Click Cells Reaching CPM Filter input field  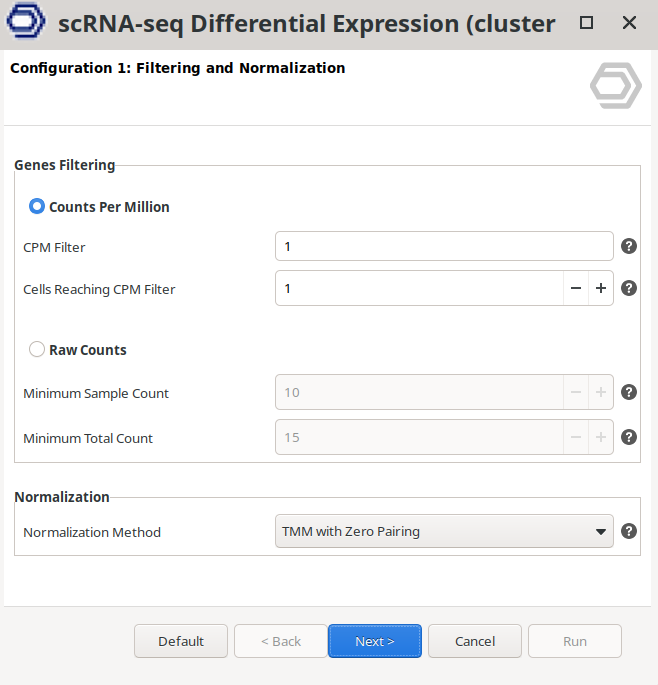(420, 288)
